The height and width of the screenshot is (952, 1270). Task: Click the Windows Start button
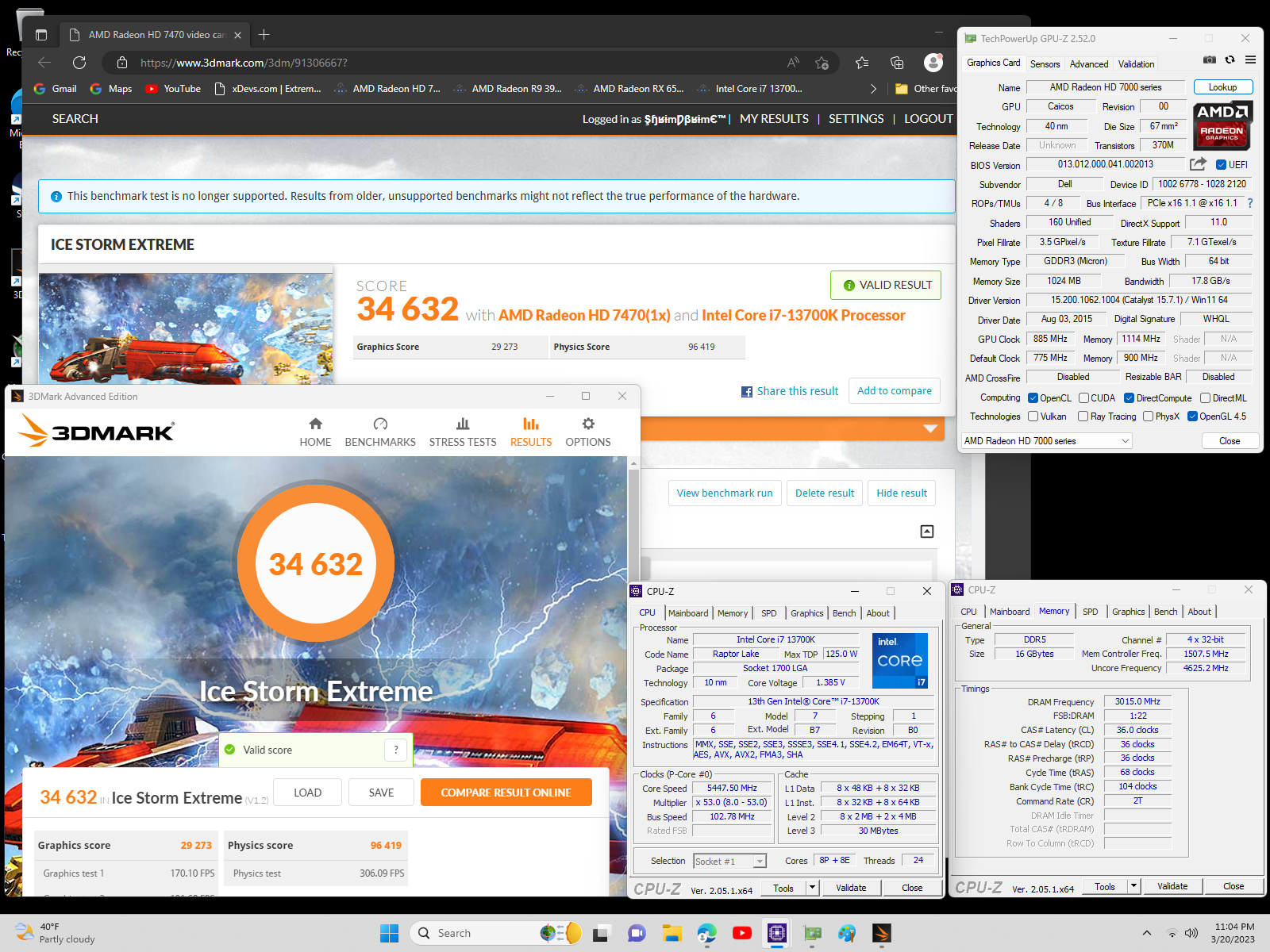coord(389,933)
